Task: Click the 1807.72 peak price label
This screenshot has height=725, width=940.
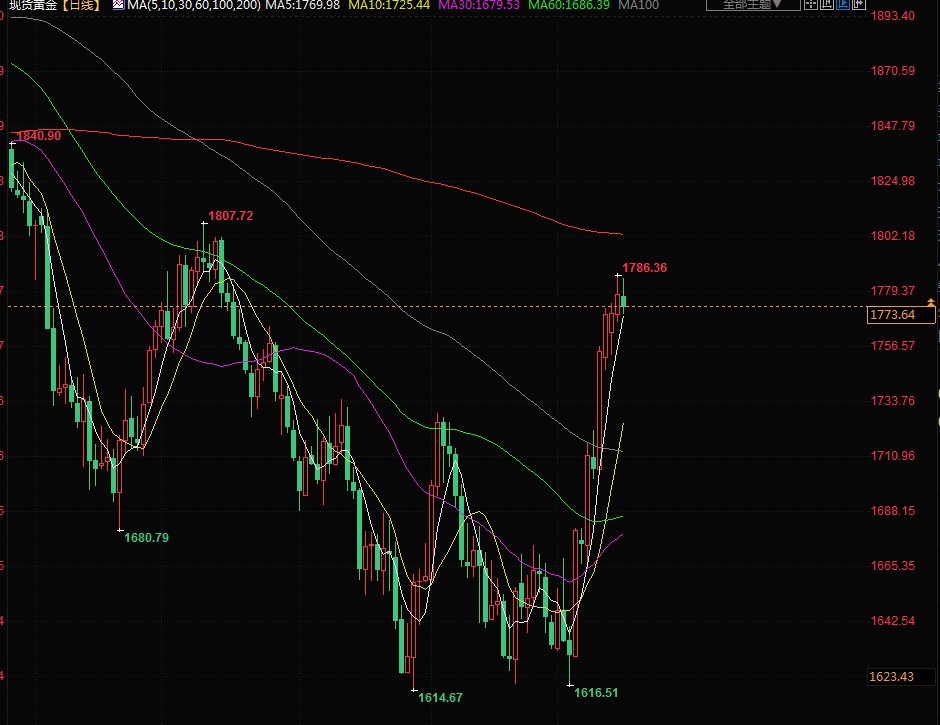Action: coord(230,215)
